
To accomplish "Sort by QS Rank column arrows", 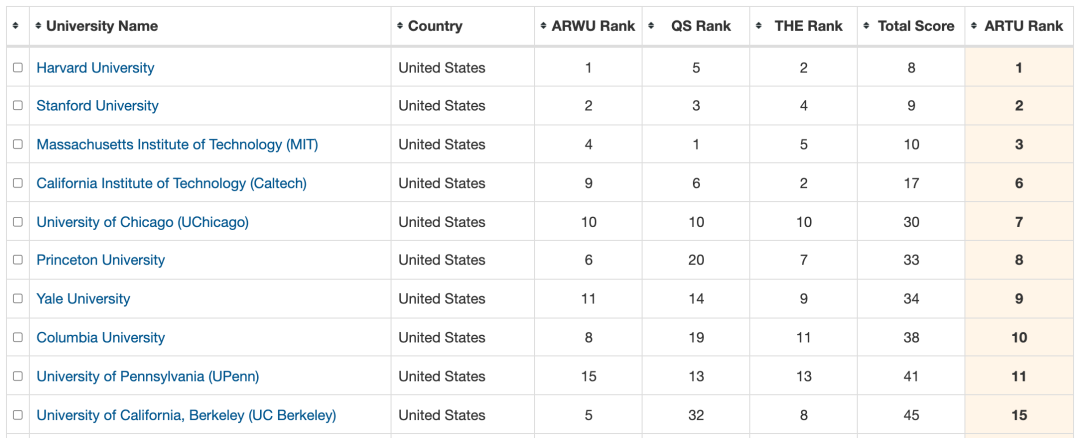I will [x=651, y=26].
